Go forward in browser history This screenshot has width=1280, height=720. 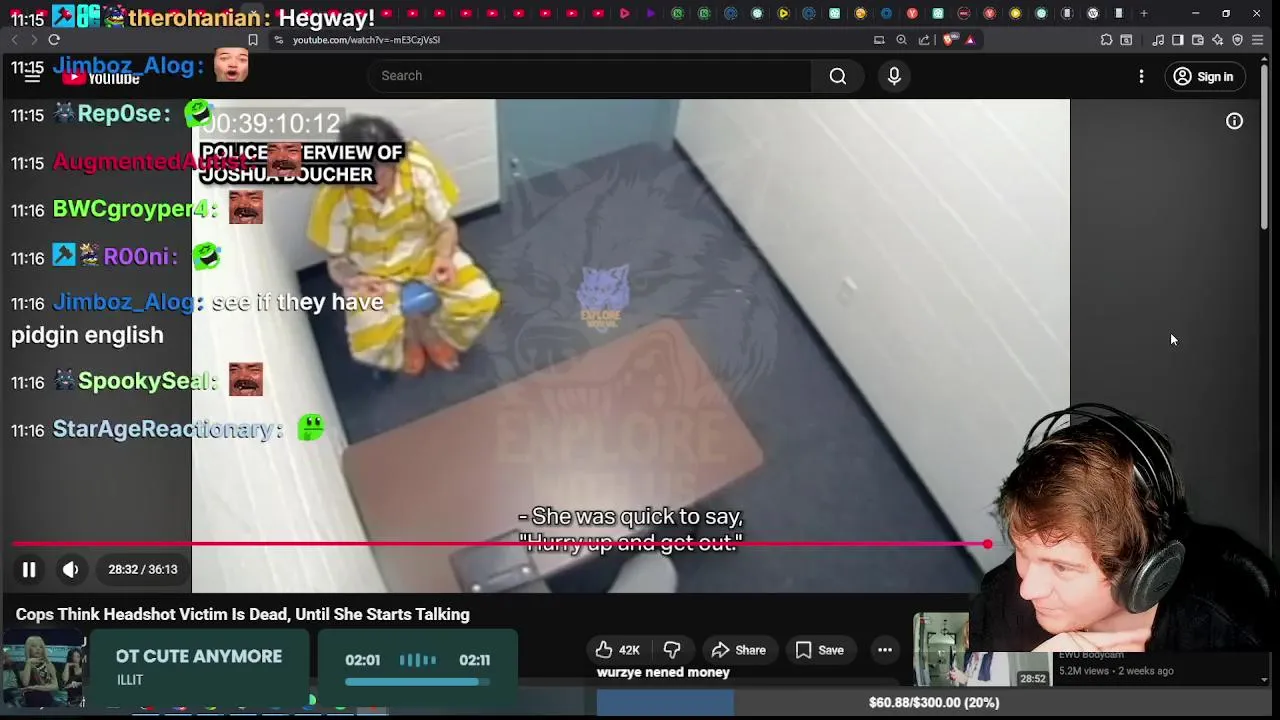(x=33, y=40)
